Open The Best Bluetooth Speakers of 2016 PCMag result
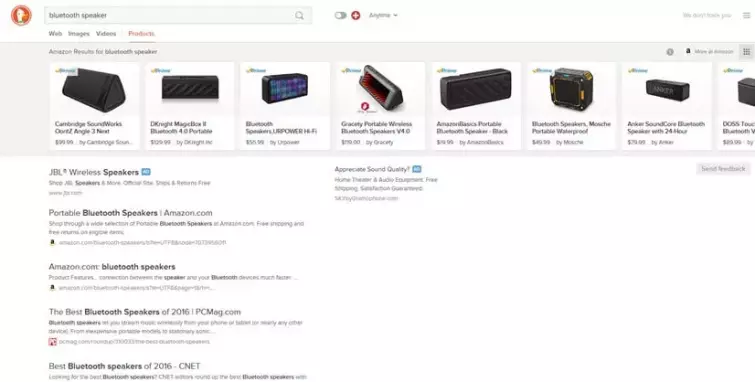The height and width of the screenshot is (382, 755). (x=144, y=312)
